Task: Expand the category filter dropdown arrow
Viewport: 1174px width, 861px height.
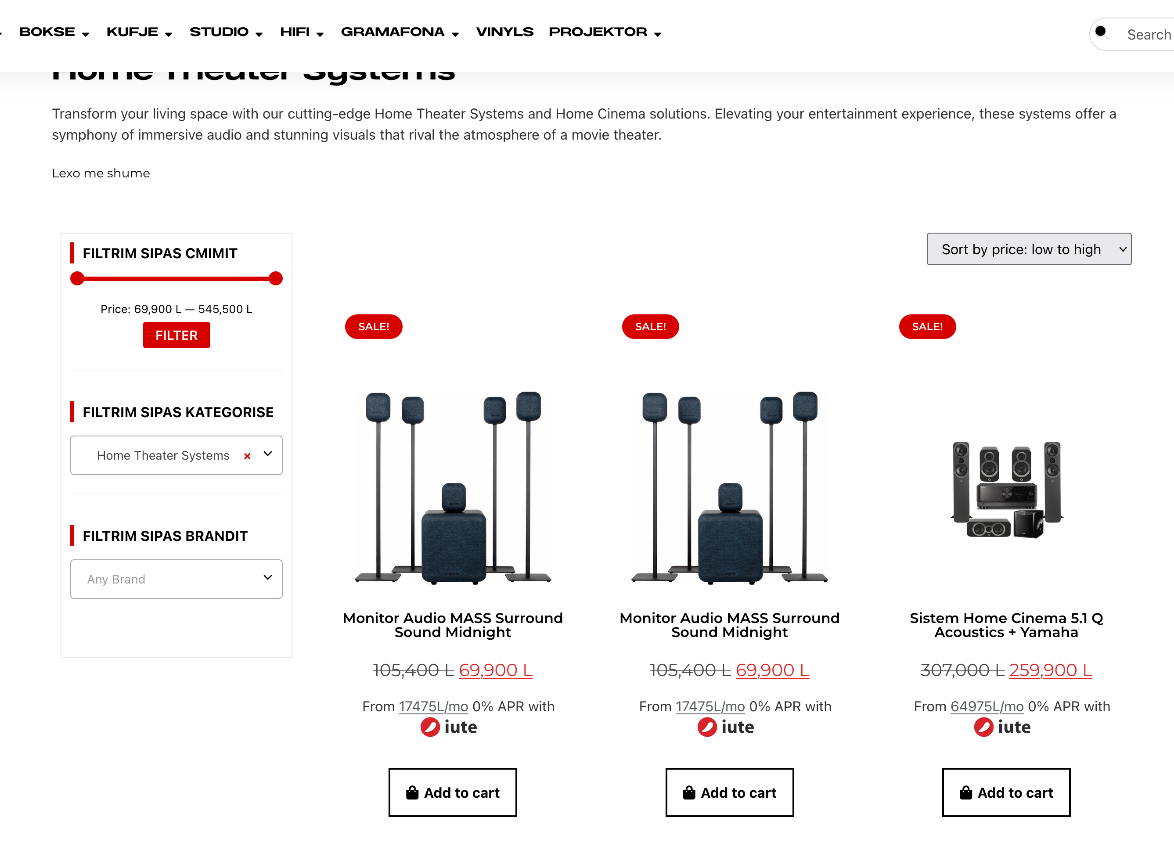Action: [267, 454]
